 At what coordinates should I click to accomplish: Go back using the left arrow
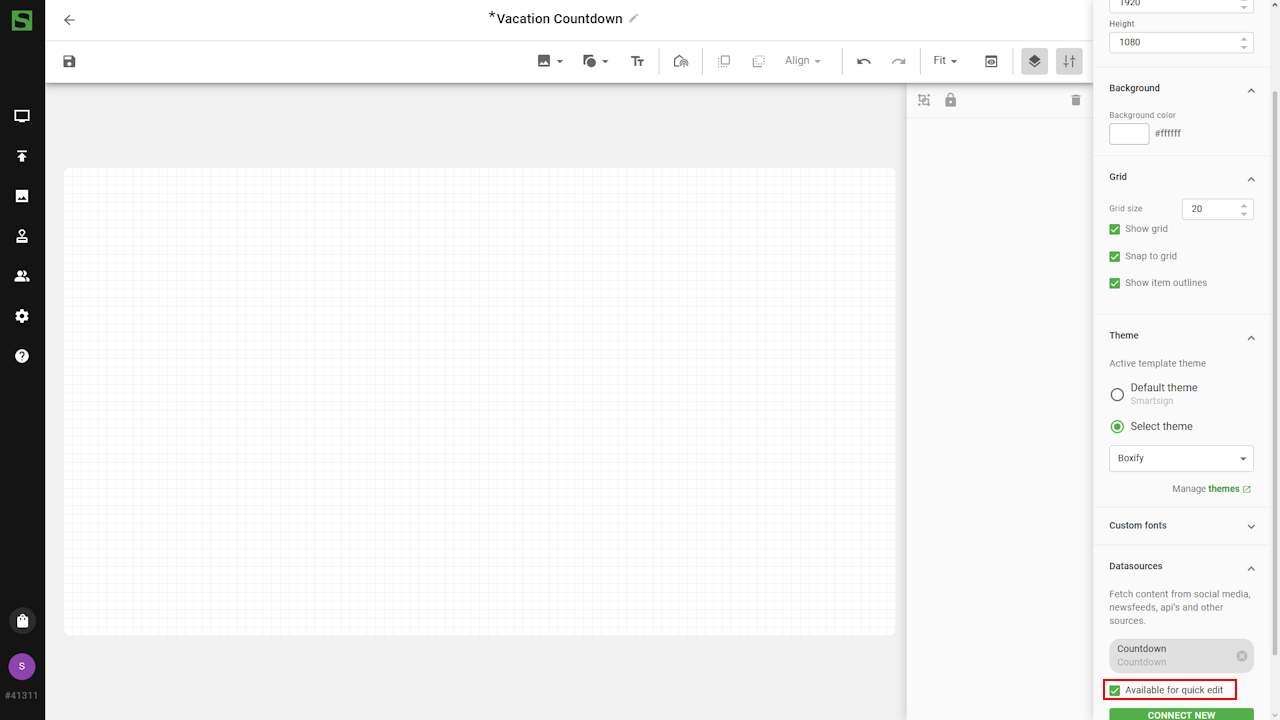[x=69, y=20]
